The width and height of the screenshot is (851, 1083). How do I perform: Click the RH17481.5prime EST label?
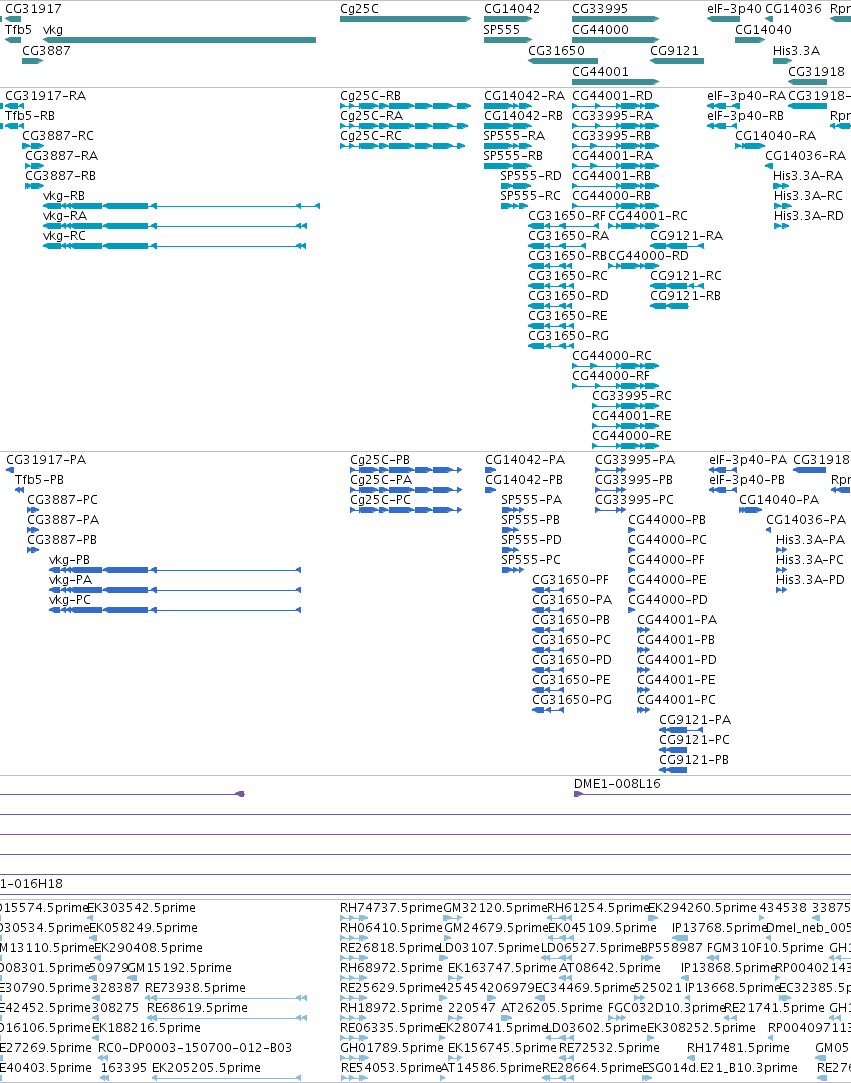pyautogui.click(x=738, y=1048)
